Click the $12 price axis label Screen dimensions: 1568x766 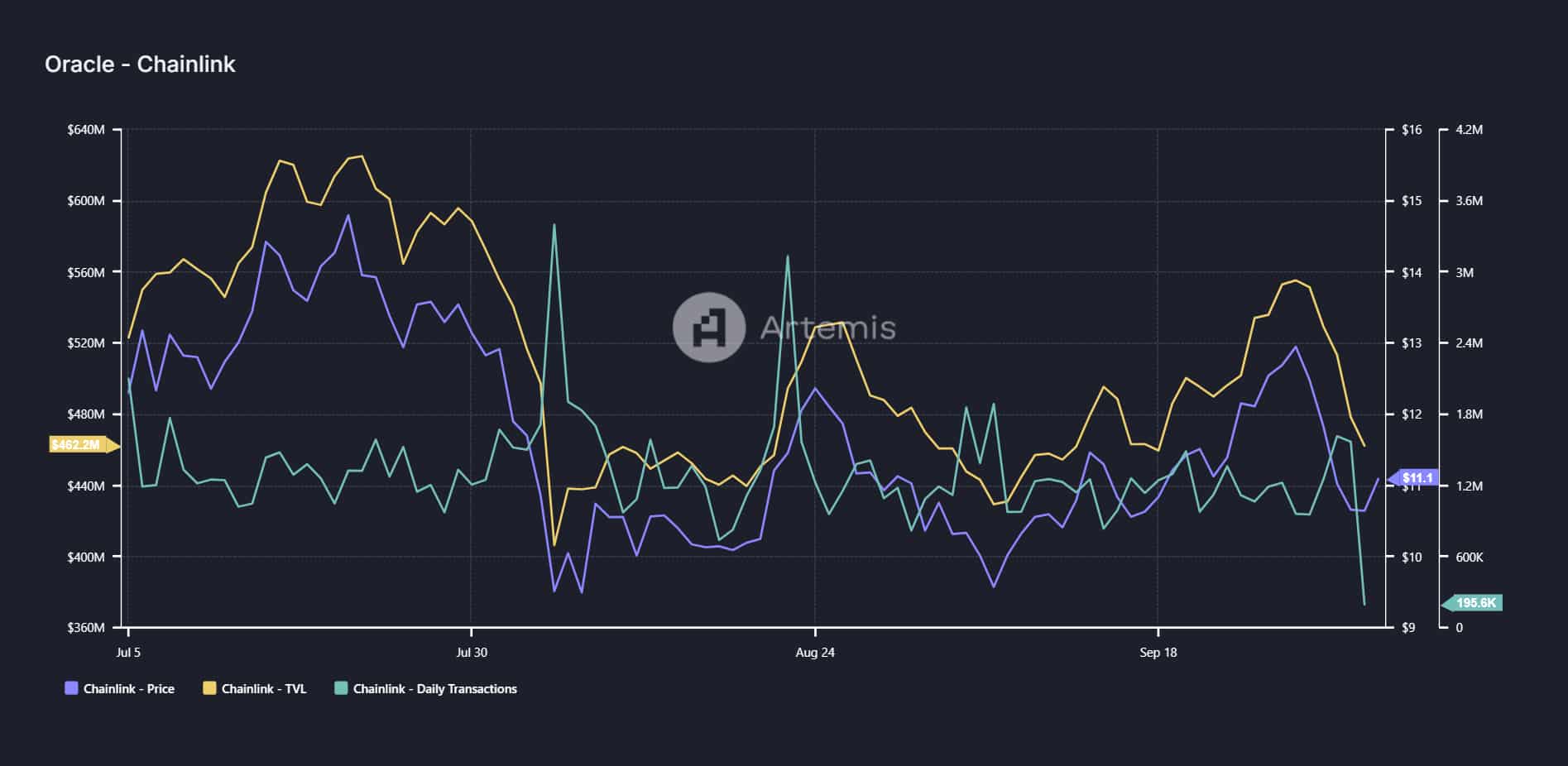point(1412,414)
